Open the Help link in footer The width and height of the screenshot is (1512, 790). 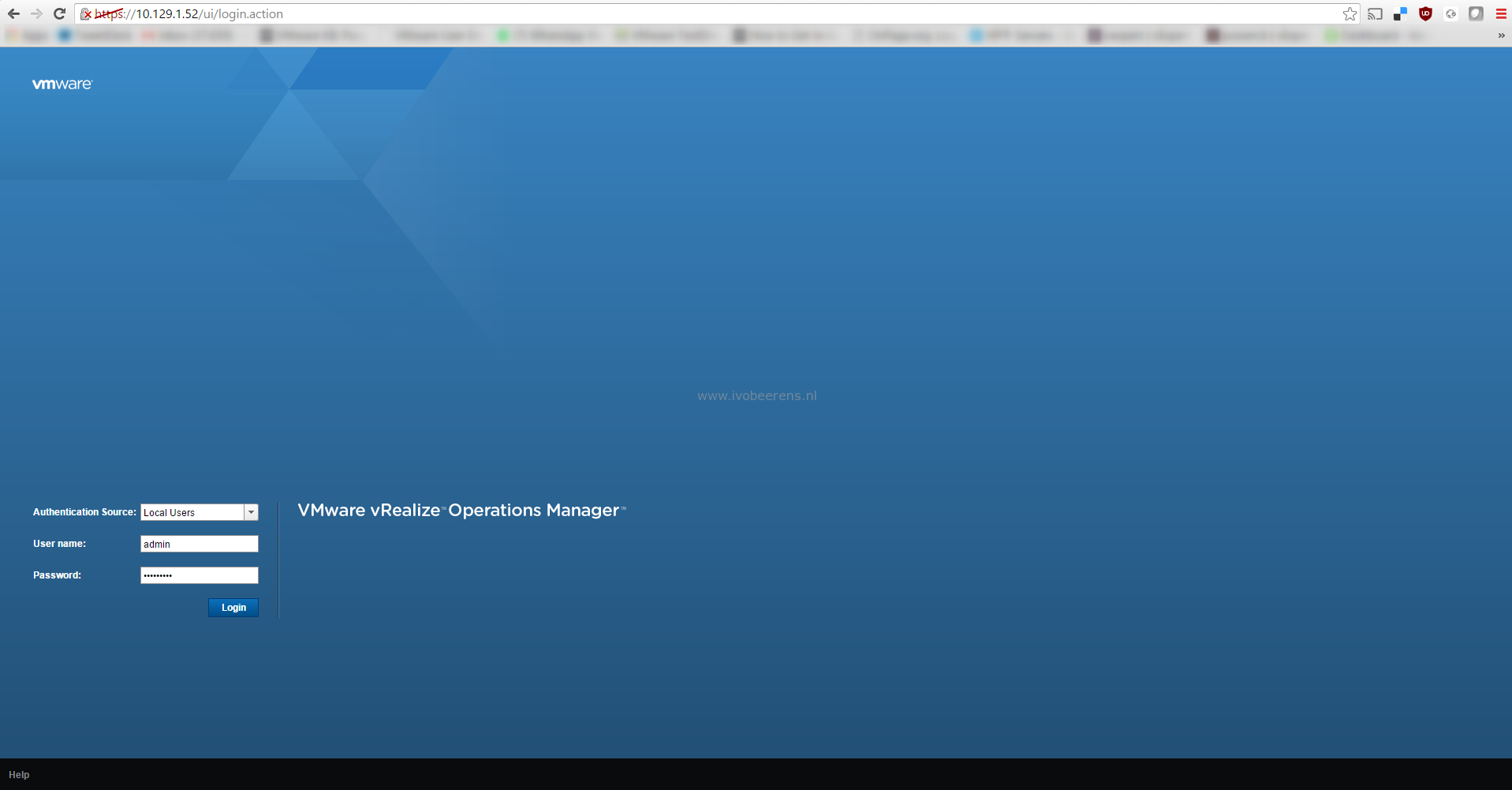point(19,775)
